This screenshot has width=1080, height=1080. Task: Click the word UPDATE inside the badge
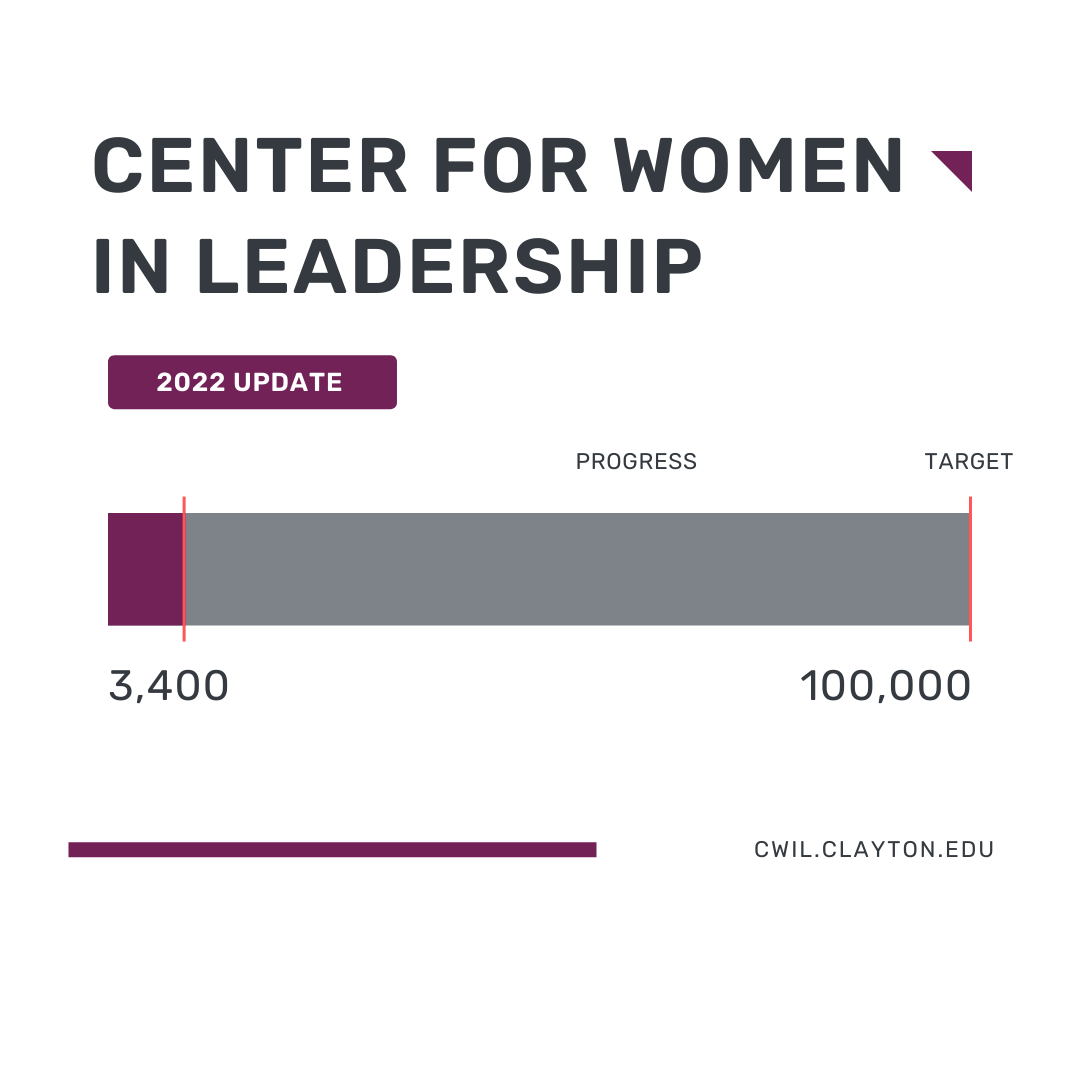(x=288, y=382)
